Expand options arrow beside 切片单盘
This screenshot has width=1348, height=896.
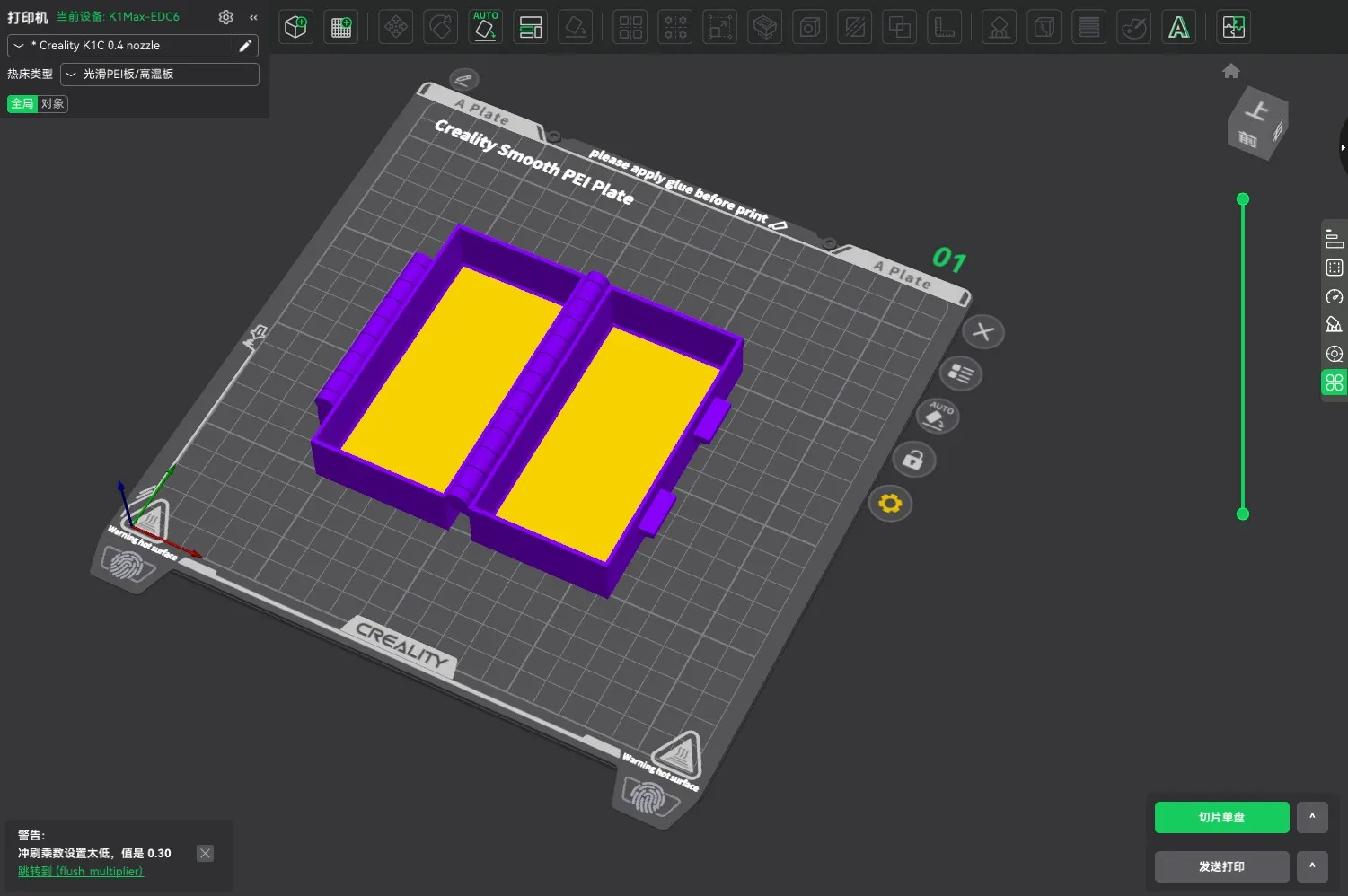click(x=1312, y=817)
